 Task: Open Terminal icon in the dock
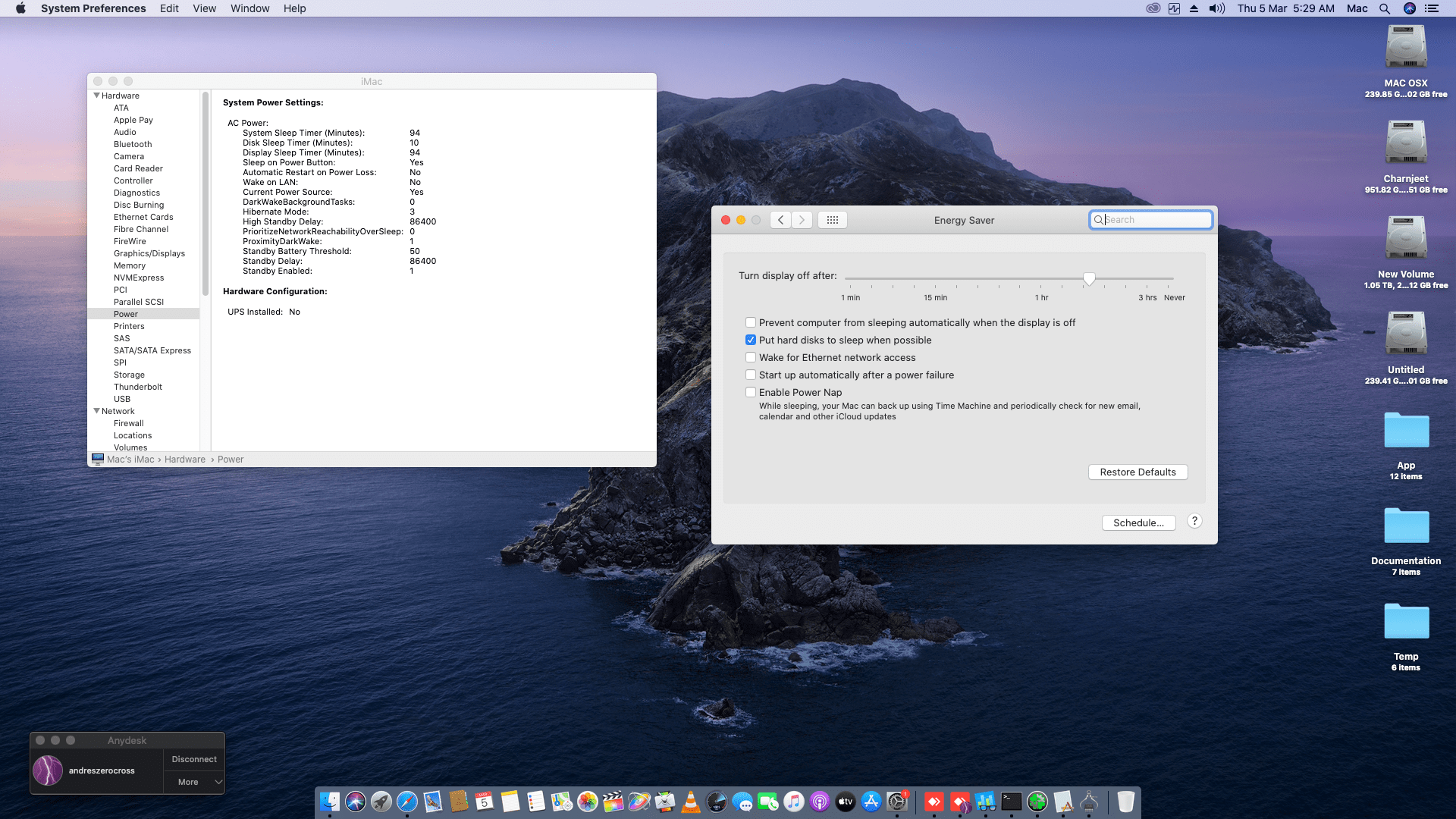pyautogui.click(x=1011, y=802)
